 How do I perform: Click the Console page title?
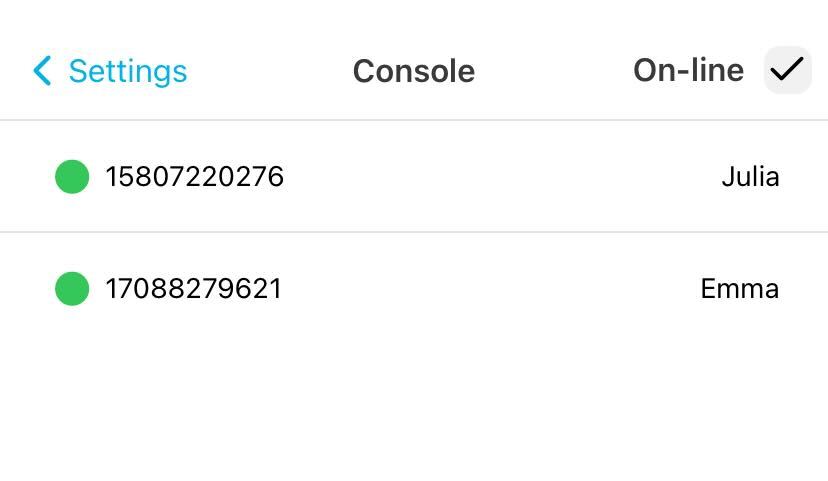tap(413, 71)
